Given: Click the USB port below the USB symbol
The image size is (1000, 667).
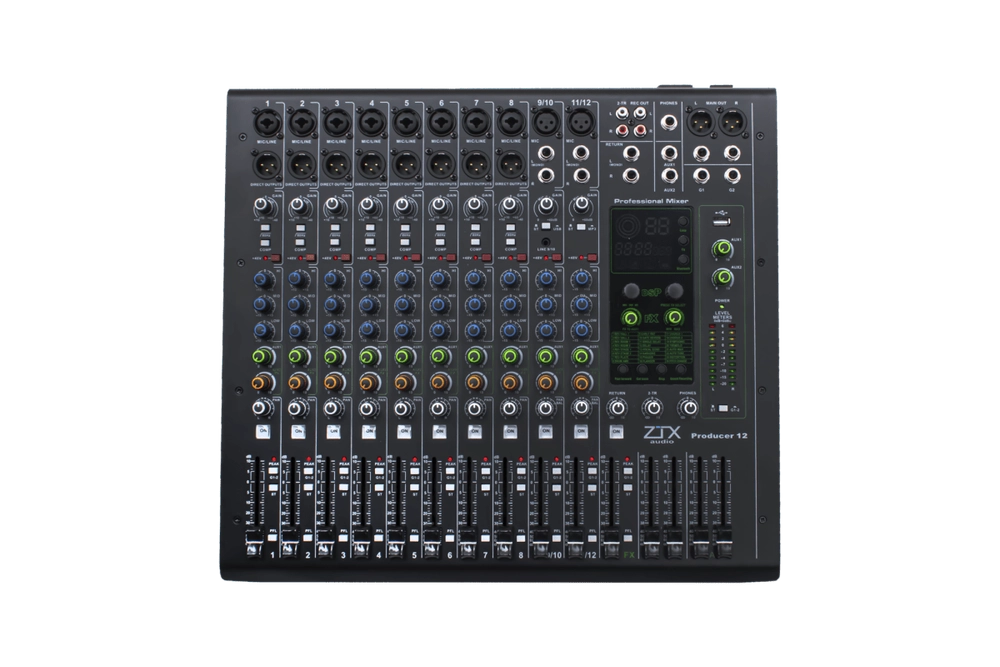Looking at the screenshot, I should pyautogui.click(x=721, y=222).
